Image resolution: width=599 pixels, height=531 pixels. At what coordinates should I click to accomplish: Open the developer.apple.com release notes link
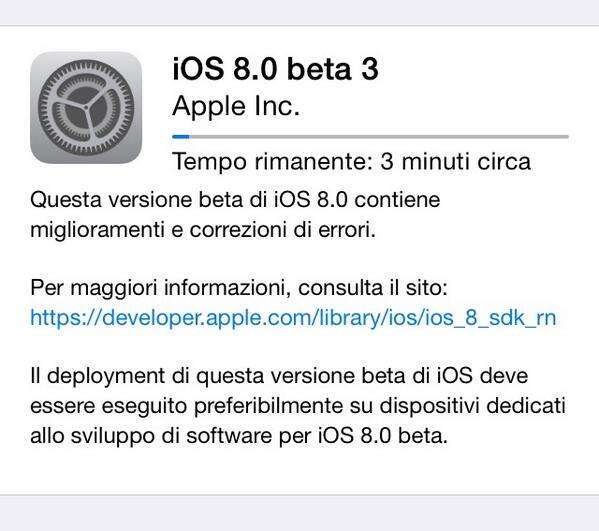click(293, 318)
